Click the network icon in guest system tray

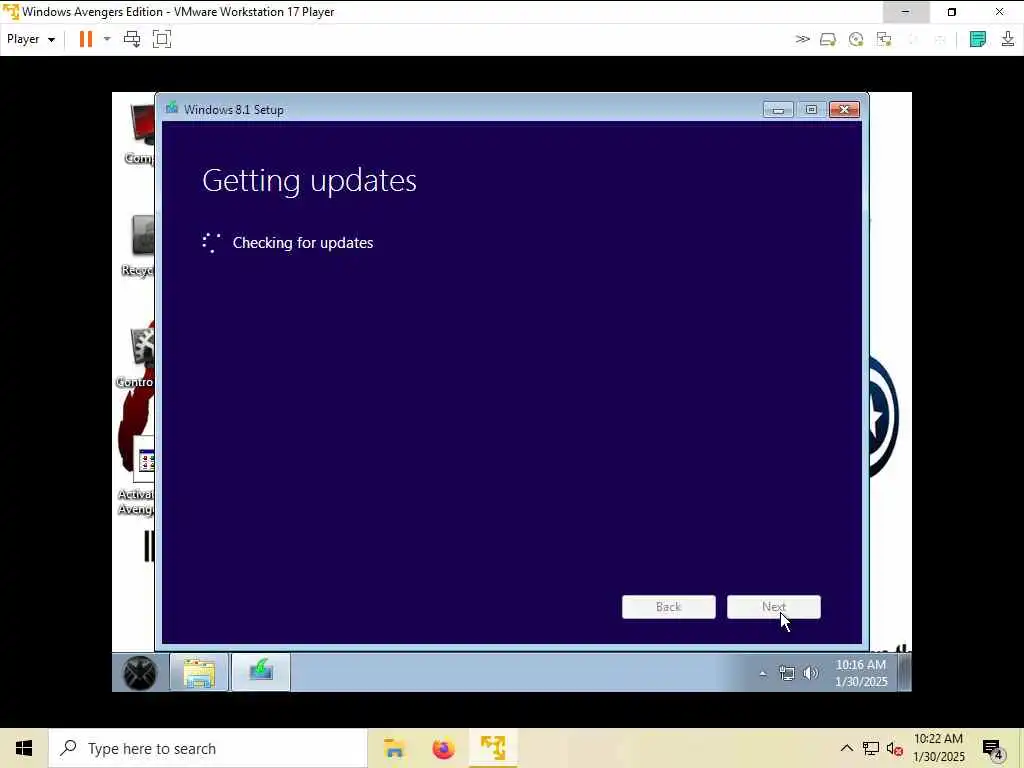(x=787, y=673)
